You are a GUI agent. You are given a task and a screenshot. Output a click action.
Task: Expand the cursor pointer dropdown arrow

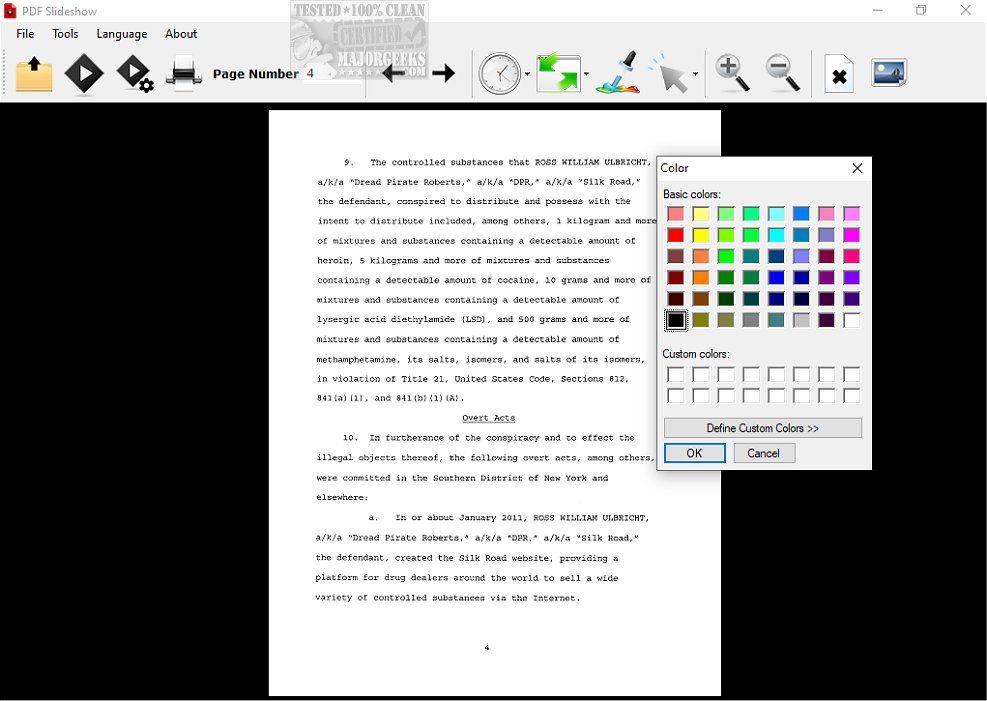pyautogui.click(x=696, y=74)
